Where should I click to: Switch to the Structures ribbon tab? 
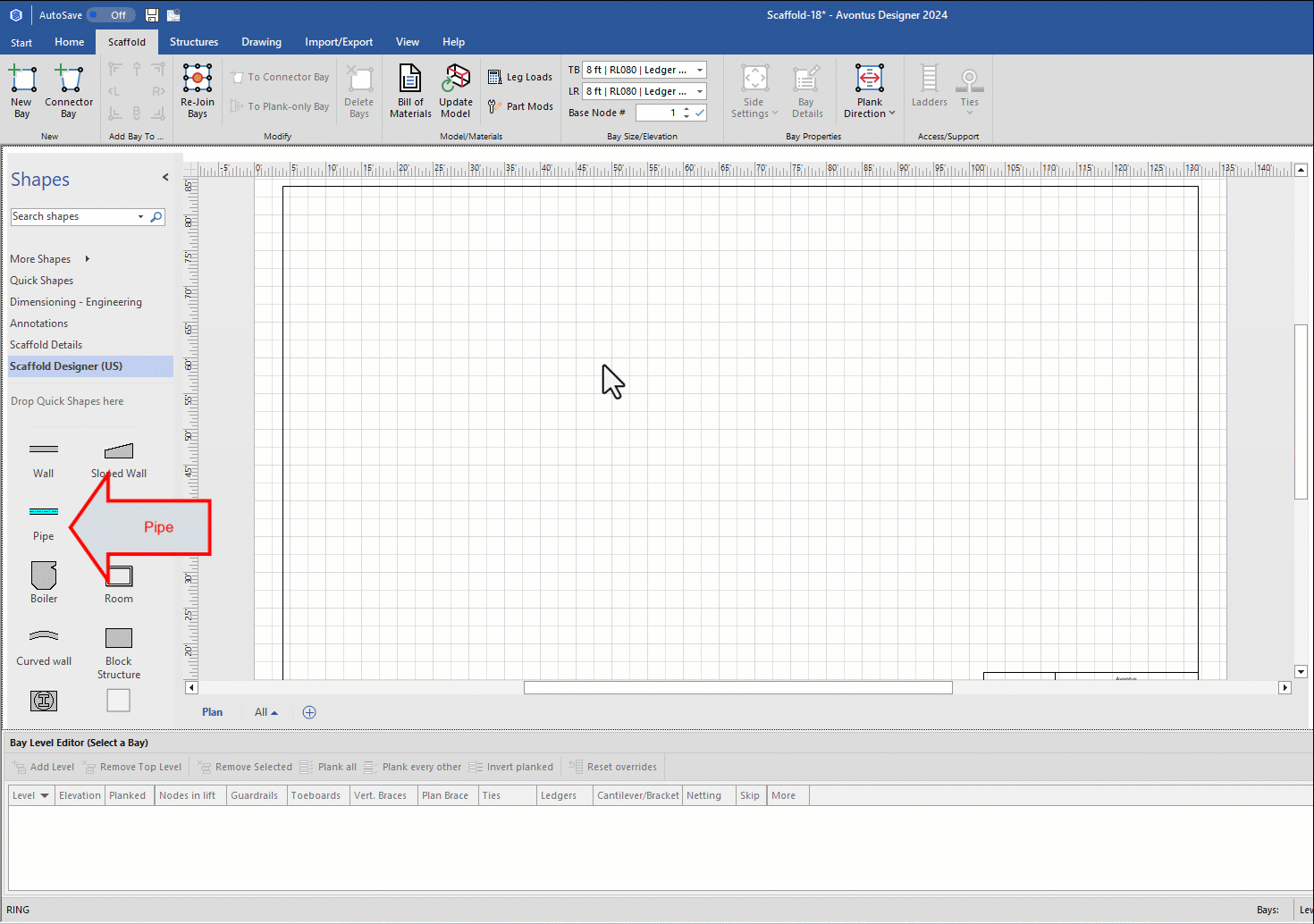point(194,42)
